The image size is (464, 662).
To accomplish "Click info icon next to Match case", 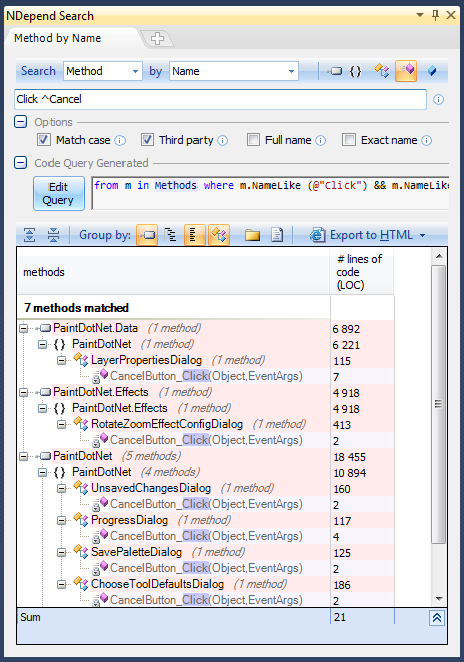I will pos(121,141).
